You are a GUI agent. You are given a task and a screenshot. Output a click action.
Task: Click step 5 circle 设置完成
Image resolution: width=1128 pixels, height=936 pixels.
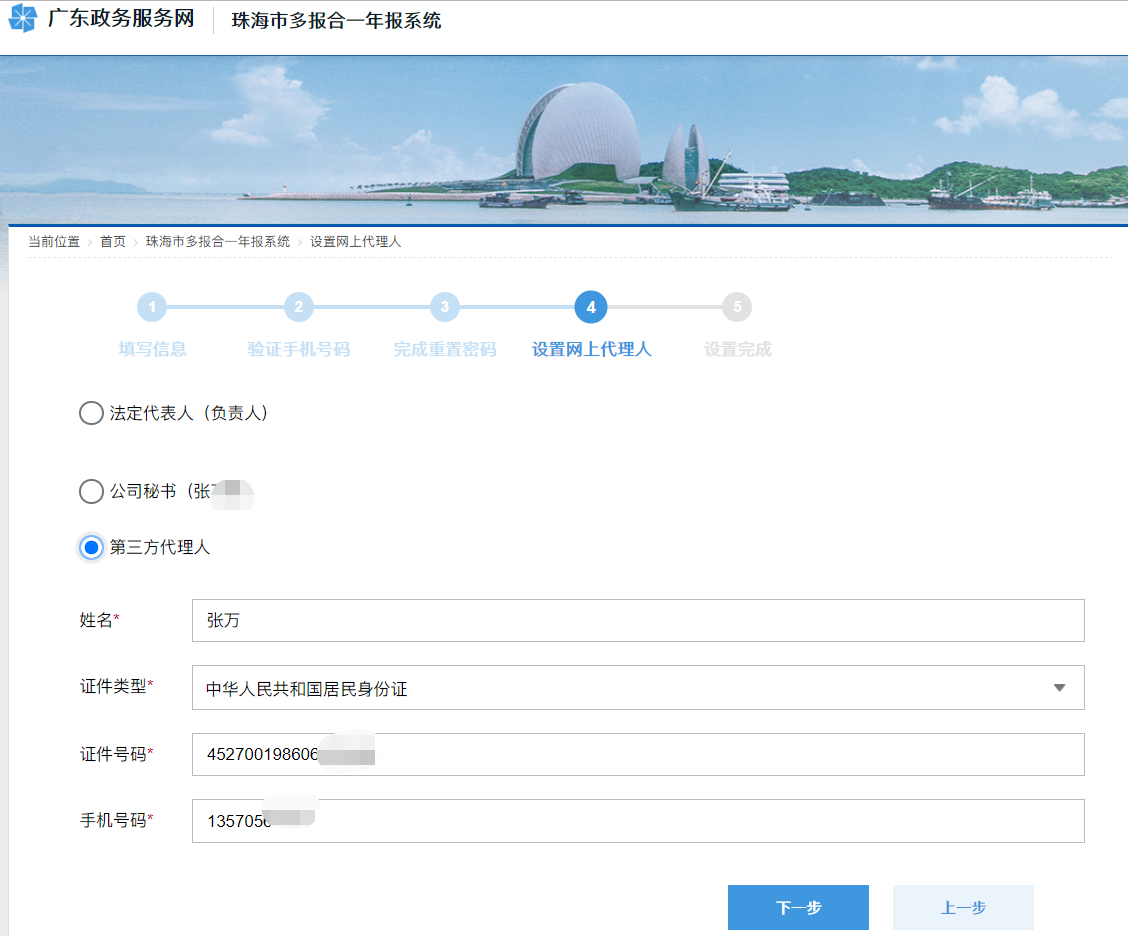pos(737,307)
